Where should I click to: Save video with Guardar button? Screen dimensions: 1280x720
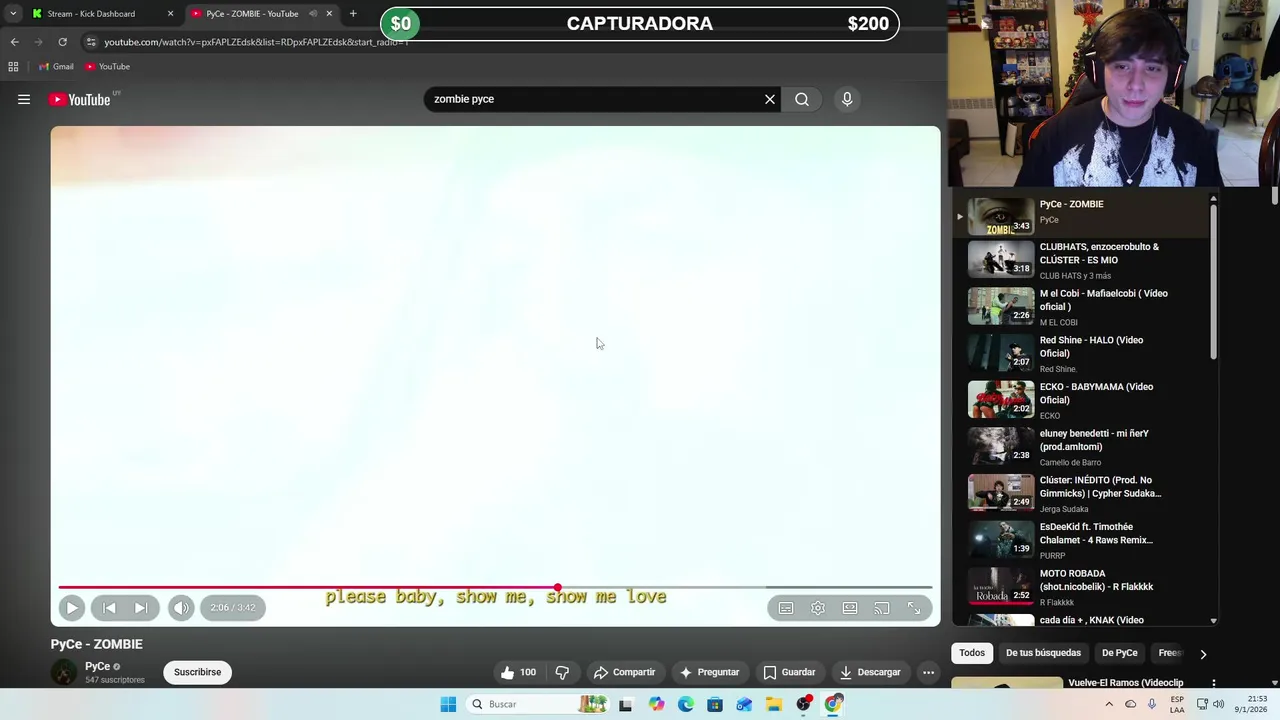[x=789, y=672]
